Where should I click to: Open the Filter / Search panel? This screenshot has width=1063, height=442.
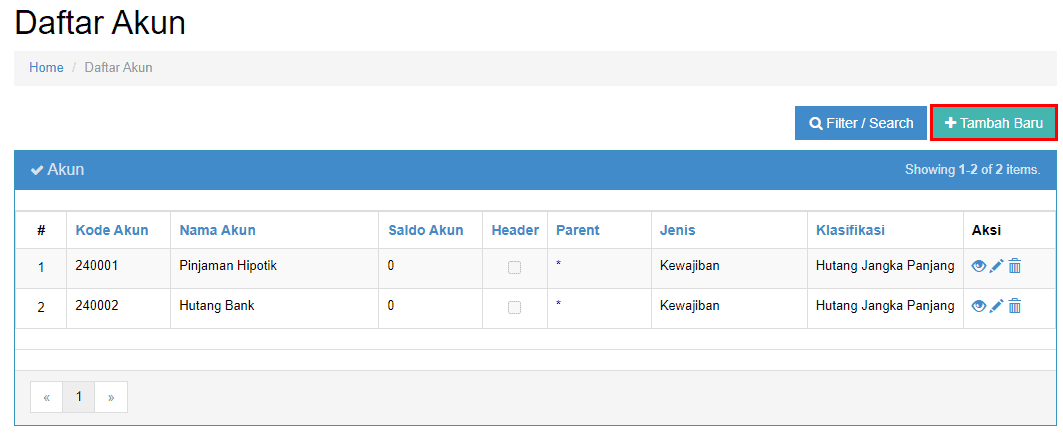861,123
